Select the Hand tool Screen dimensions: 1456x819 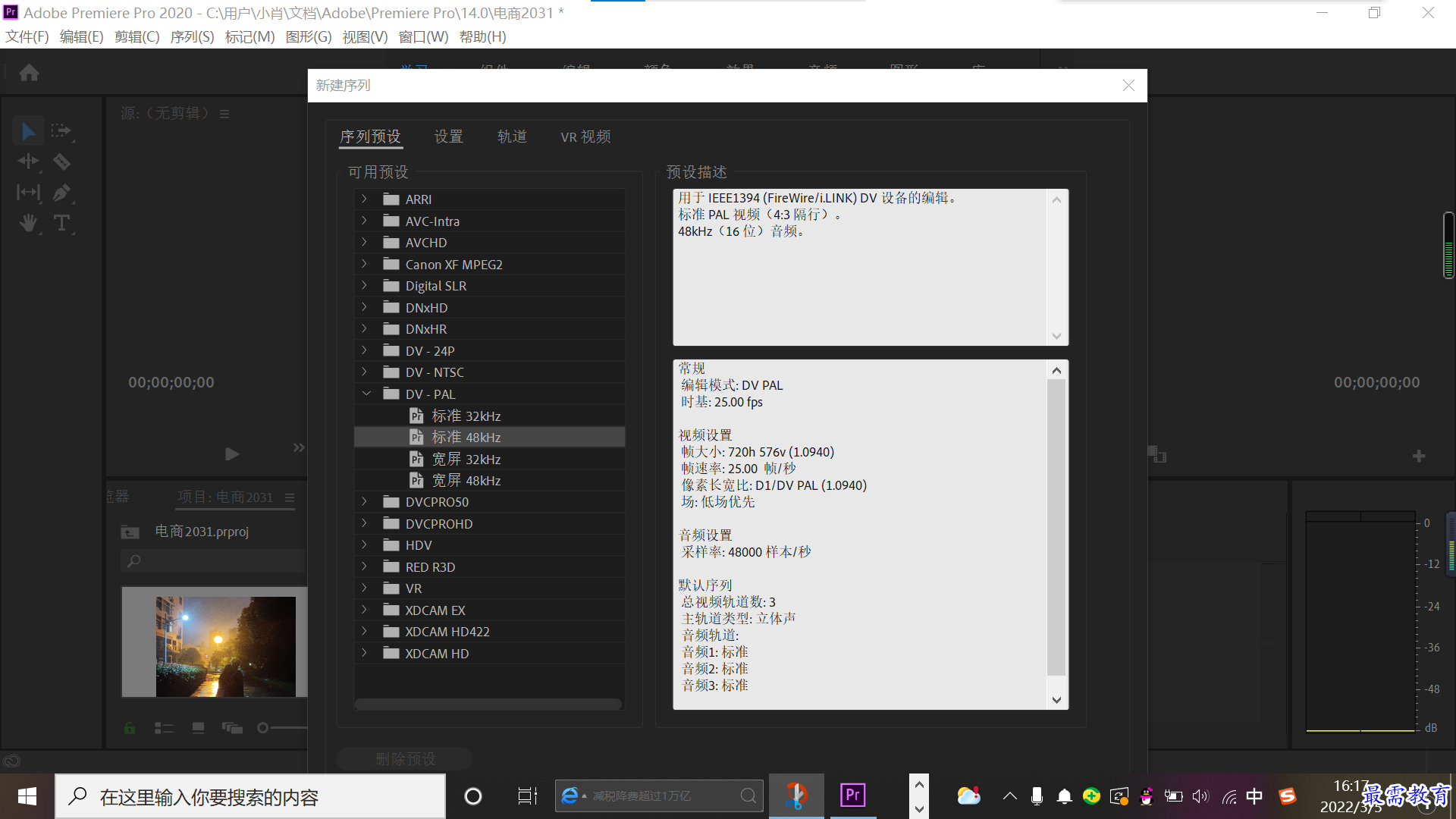[x=28, y=223]
